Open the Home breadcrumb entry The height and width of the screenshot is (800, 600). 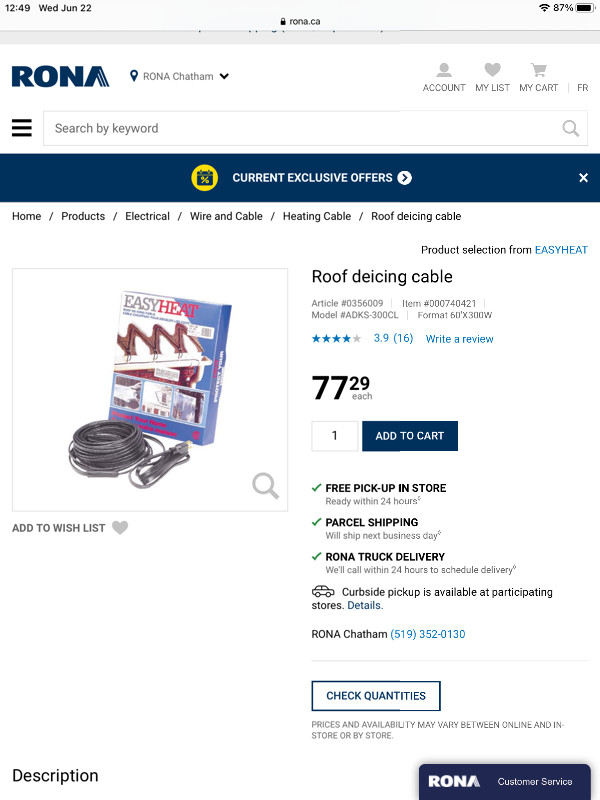[26, 216]
